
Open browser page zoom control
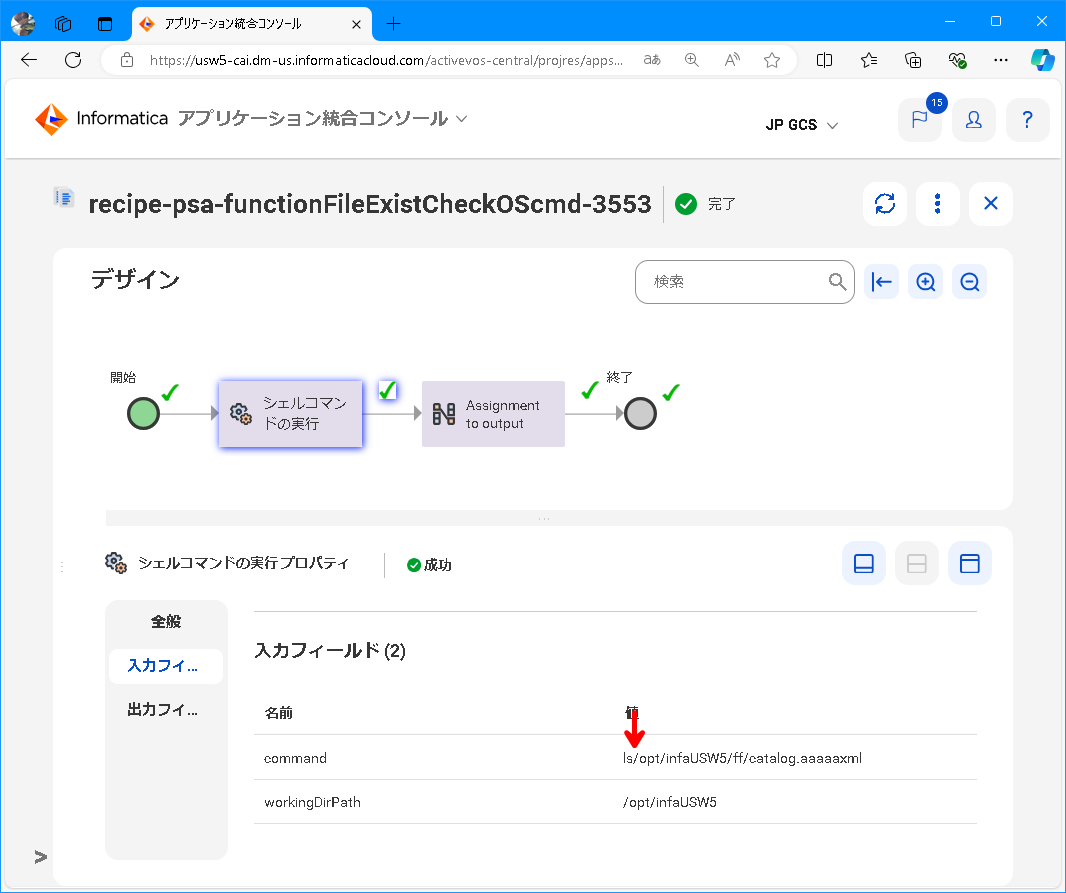[x=691, y=60]
